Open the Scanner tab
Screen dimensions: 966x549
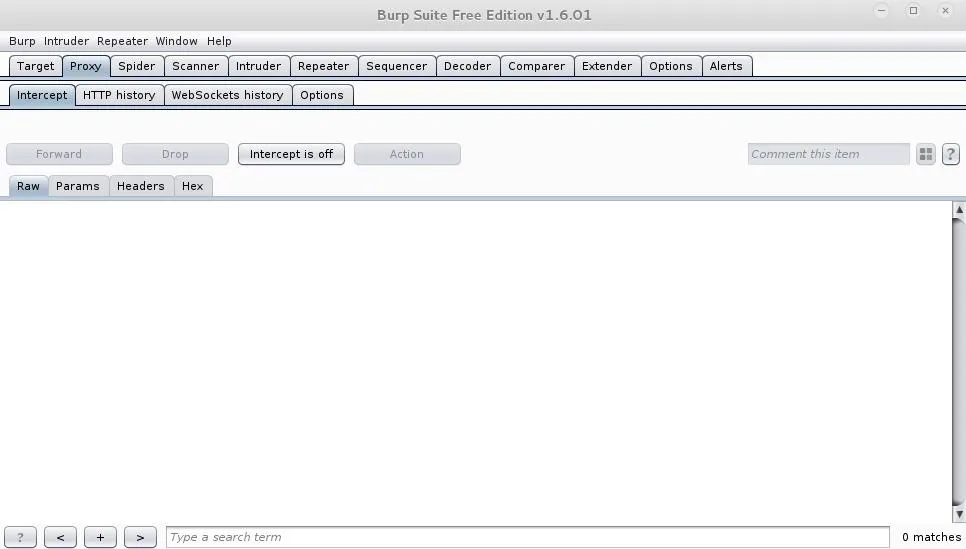(x=195, y=66)
